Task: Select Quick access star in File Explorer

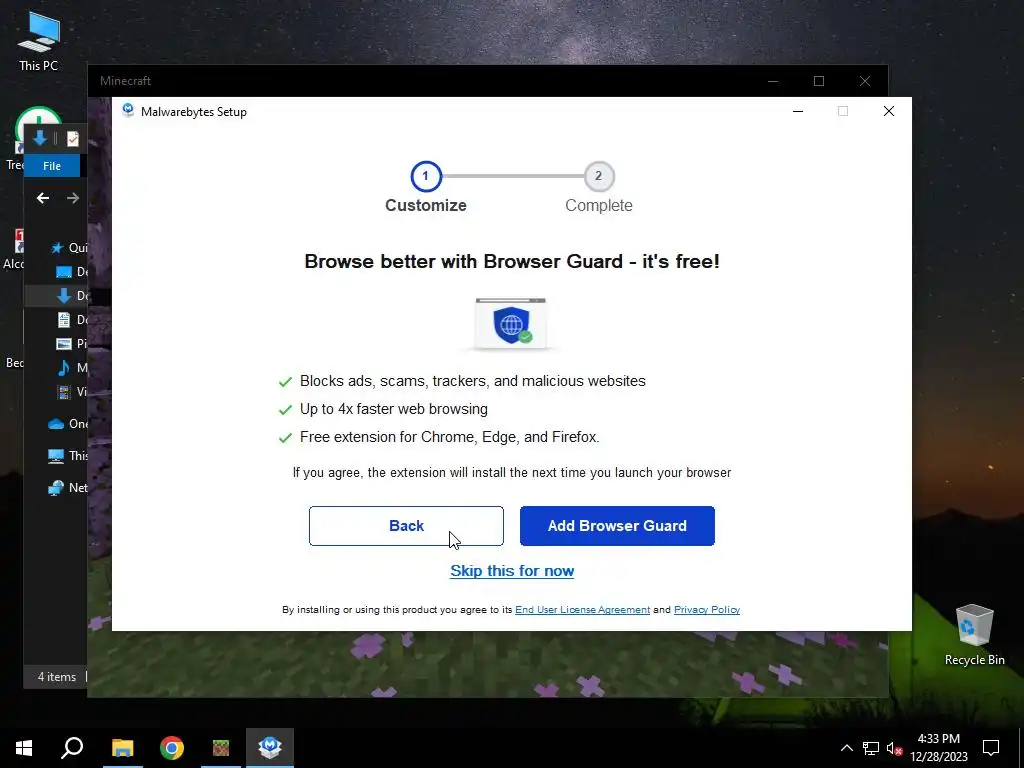Action: [x=57, y=248]
